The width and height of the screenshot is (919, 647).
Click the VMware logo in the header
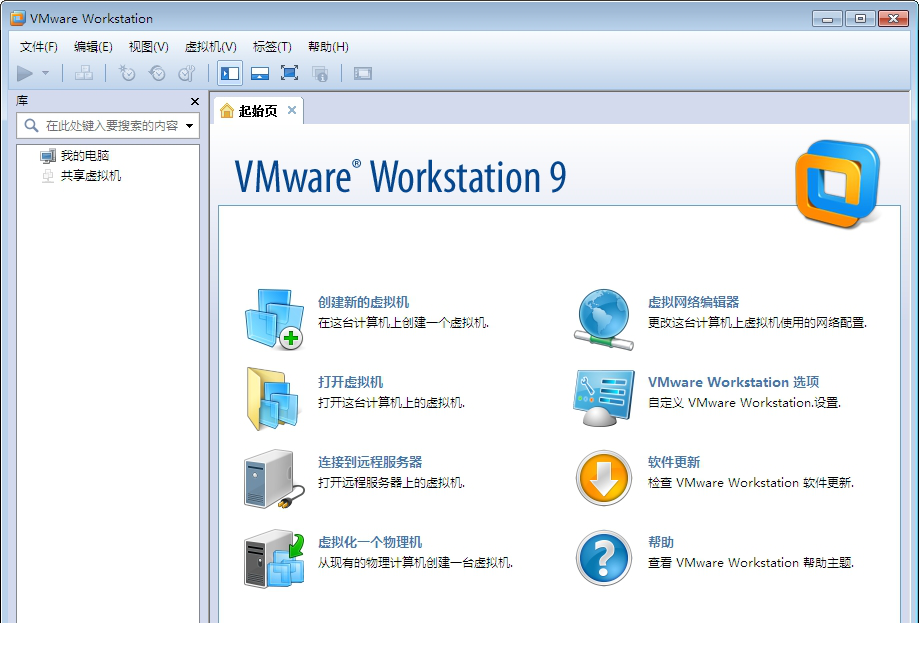pyautogui.click(x=838, y=183)
